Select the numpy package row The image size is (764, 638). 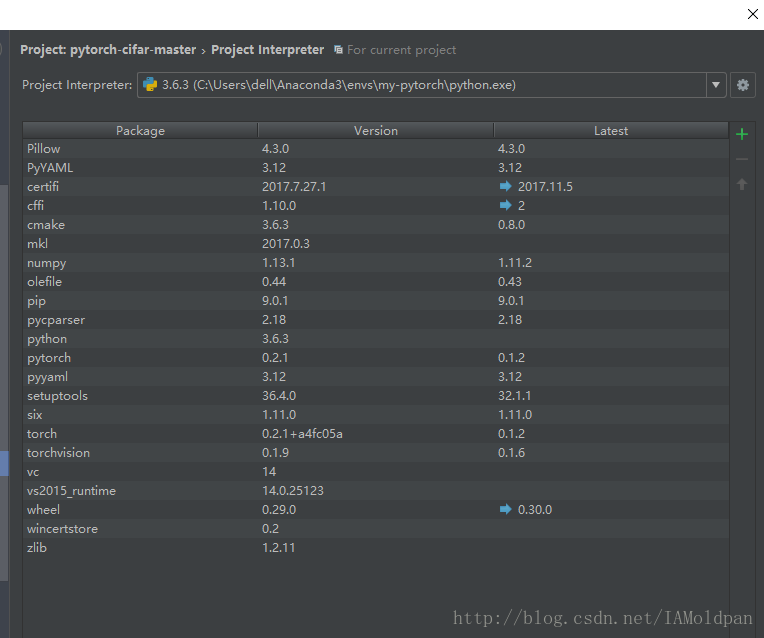coord(376,263)
